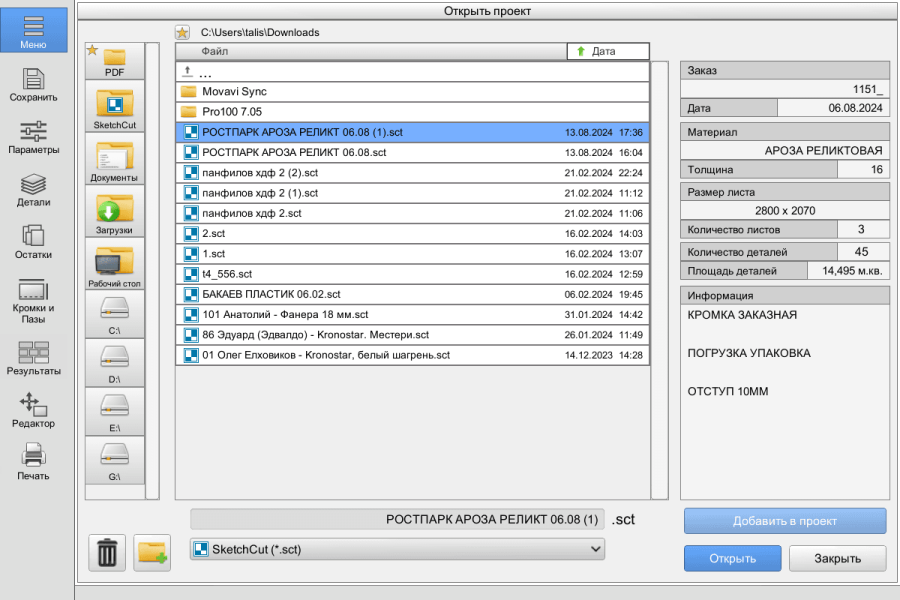Select панфилов хдф 2 (1).sct

413,193
